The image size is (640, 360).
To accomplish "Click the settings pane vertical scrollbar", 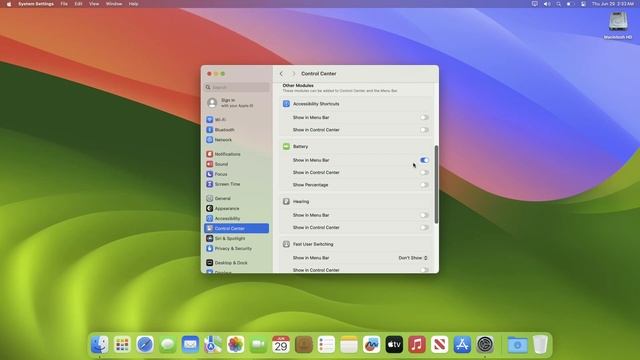I will [x=436, y=184].
